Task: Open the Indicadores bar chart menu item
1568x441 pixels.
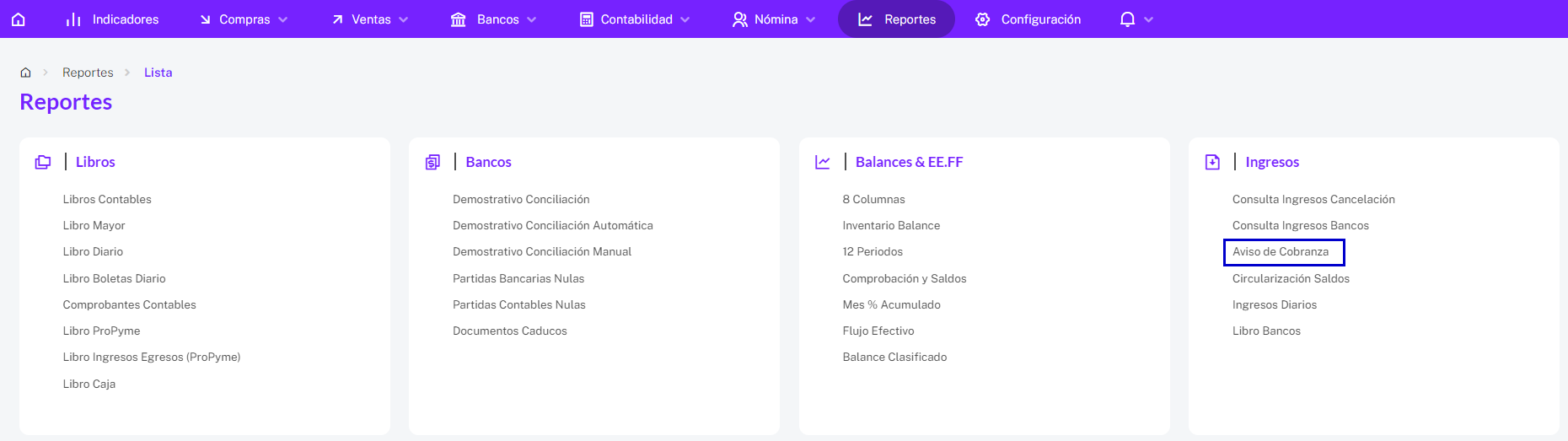Action: coord(112,19)
